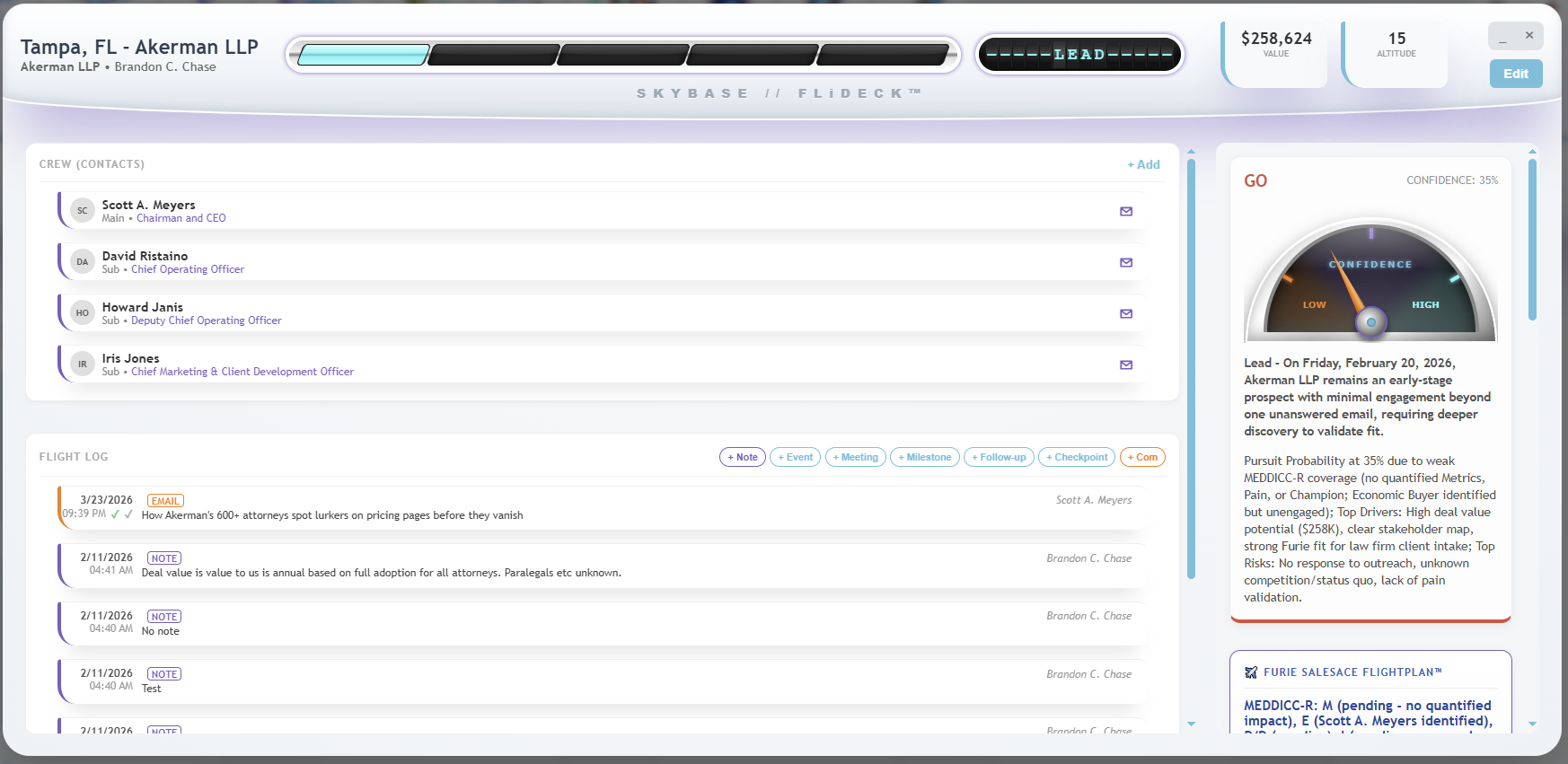
Task: Click the right panel scrollbar thumb
Action: (x=1532, y=239)
